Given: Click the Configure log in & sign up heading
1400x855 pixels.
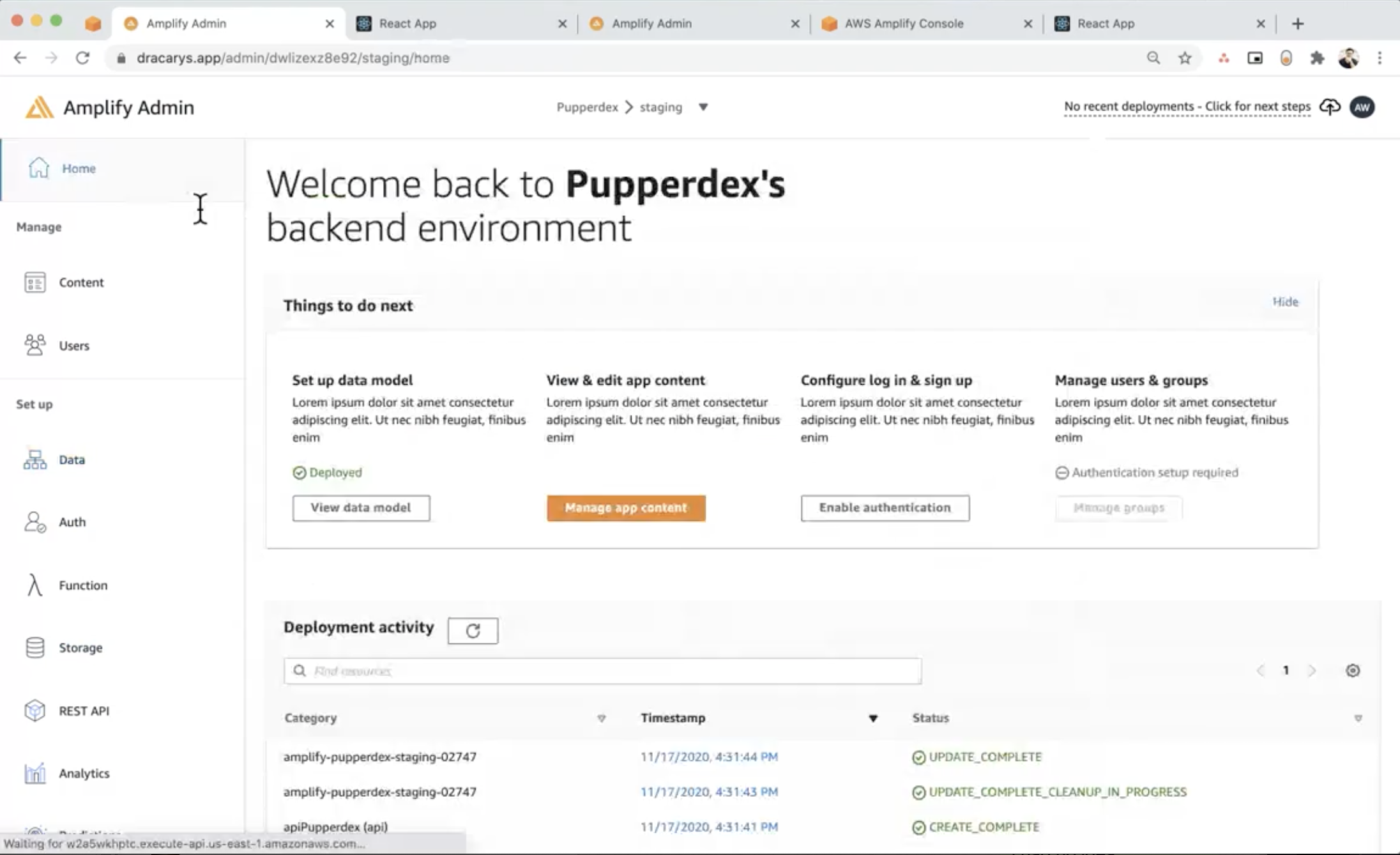Looking at the screenshot, I should 886,380.
